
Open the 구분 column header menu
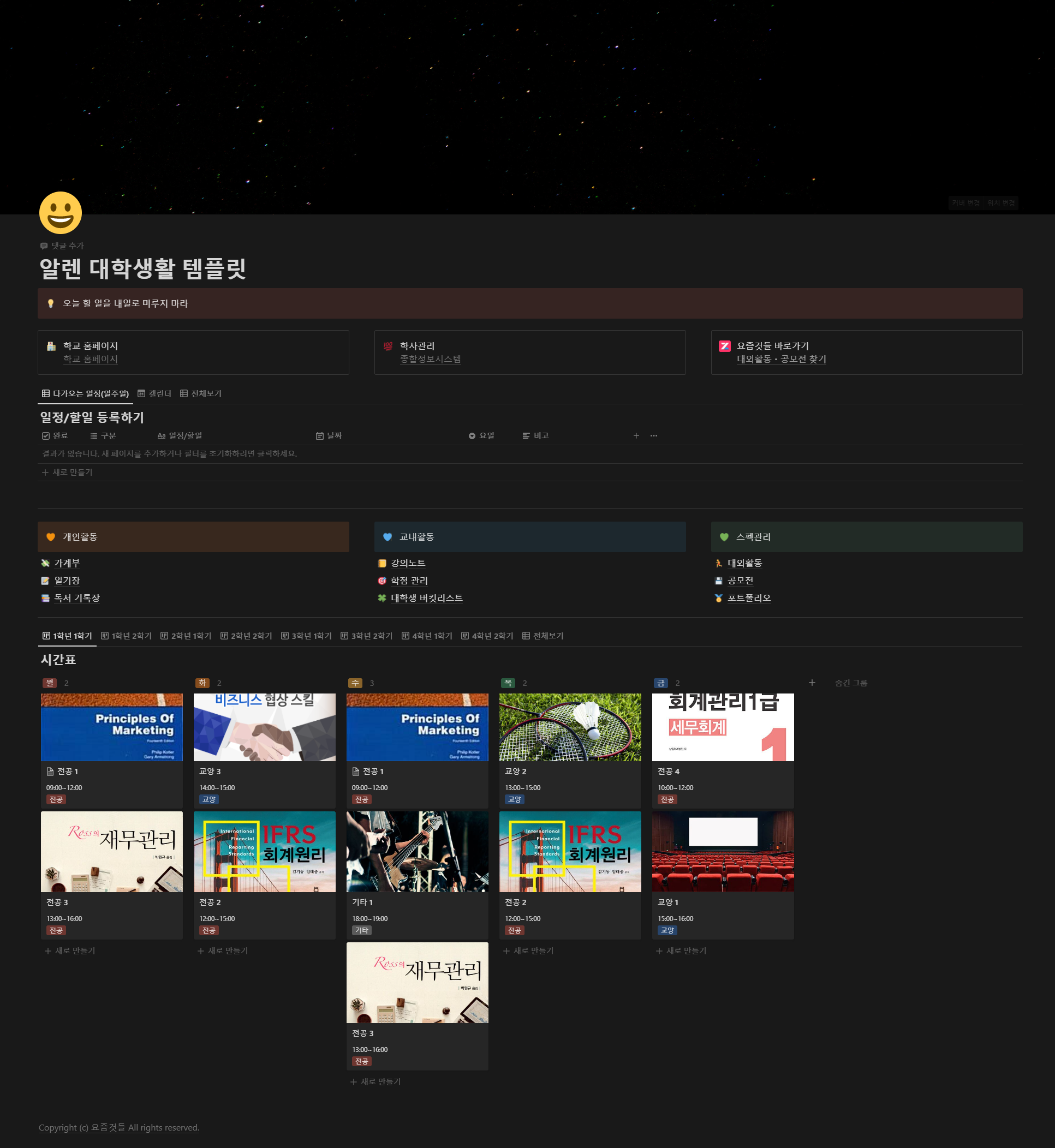click(103, 436)
